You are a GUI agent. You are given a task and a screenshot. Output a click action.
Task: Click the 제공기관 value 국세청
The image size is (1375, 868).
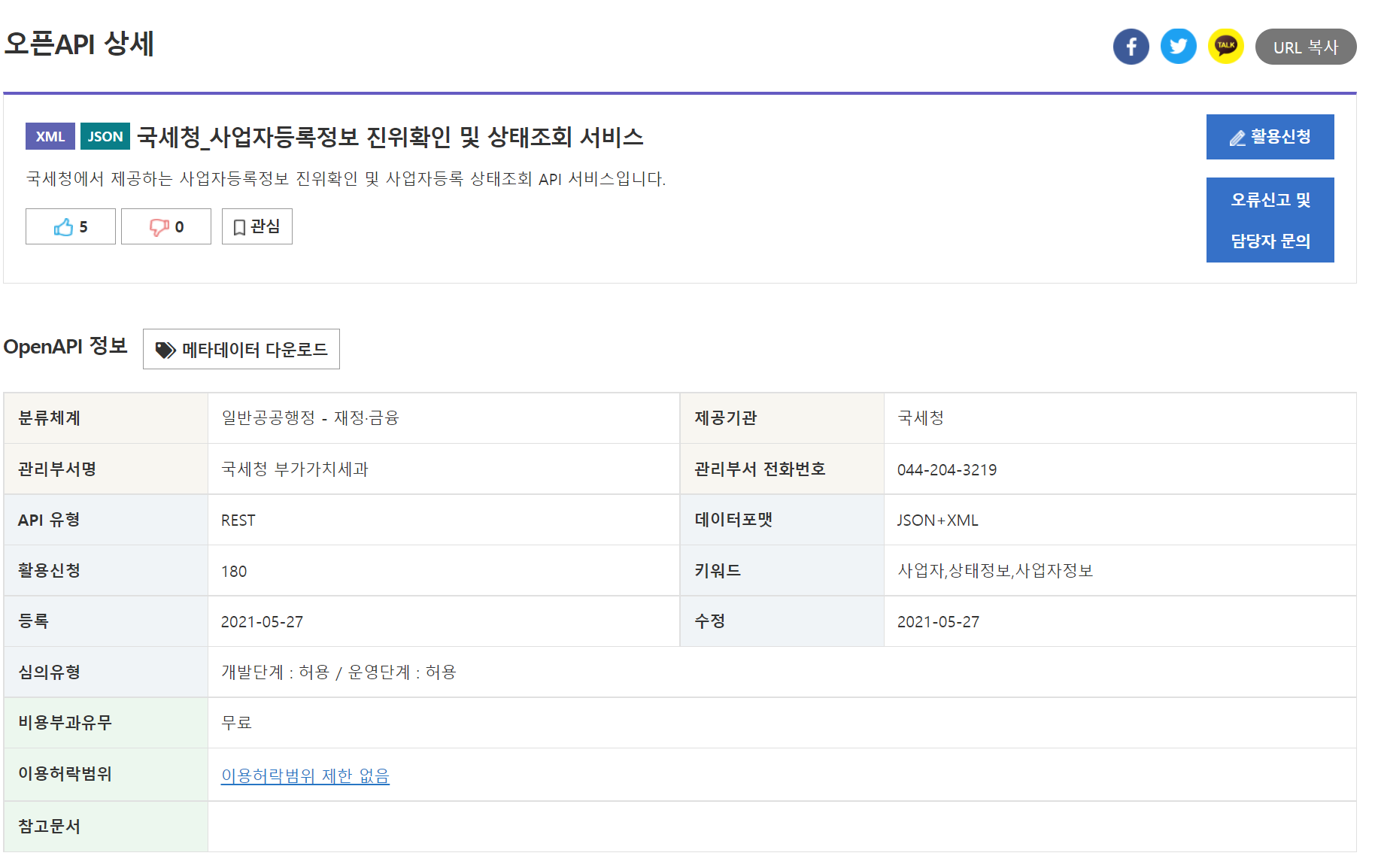920,418
